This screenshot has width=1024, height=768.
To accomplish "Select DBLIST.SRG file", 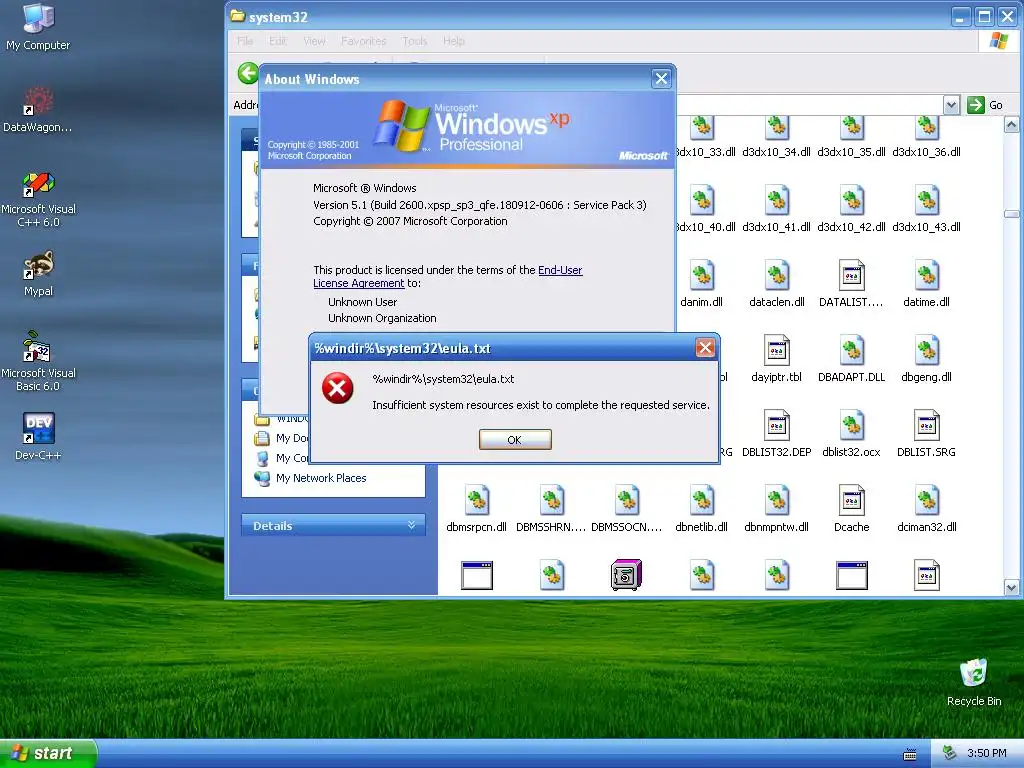I will [926, 434].
